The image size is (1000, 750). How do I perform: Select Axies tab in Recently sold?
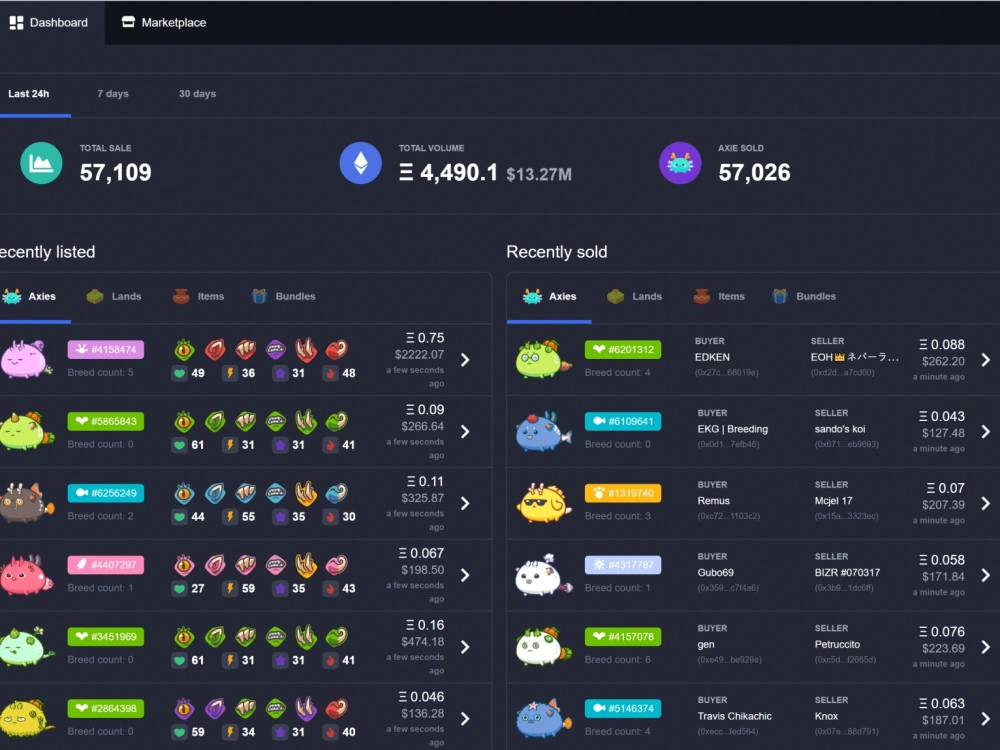point(550,297)
